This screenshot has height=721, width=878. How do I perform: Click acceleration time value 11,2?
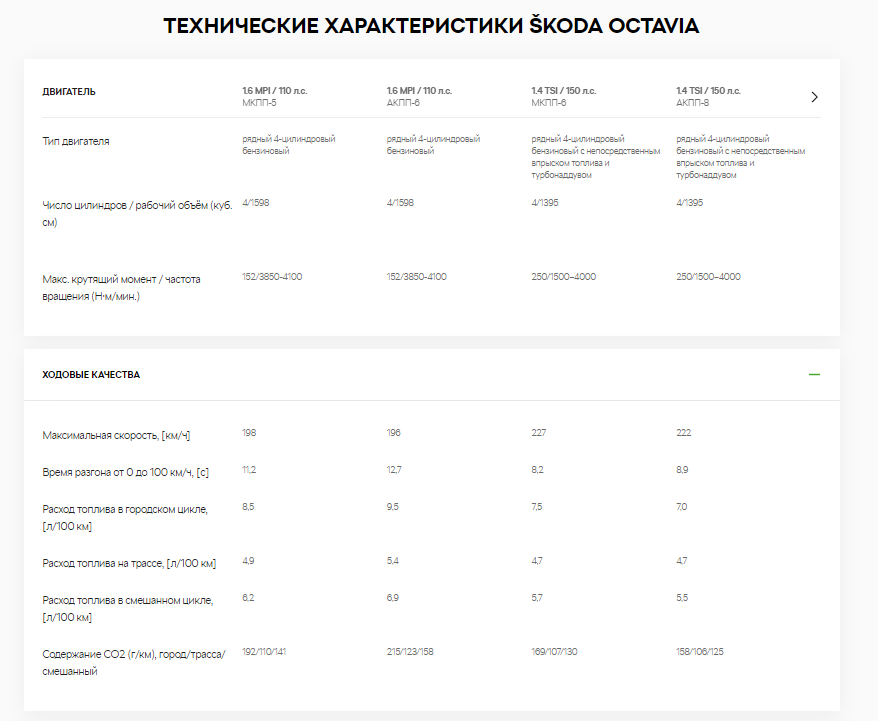[x=249, y=470]
